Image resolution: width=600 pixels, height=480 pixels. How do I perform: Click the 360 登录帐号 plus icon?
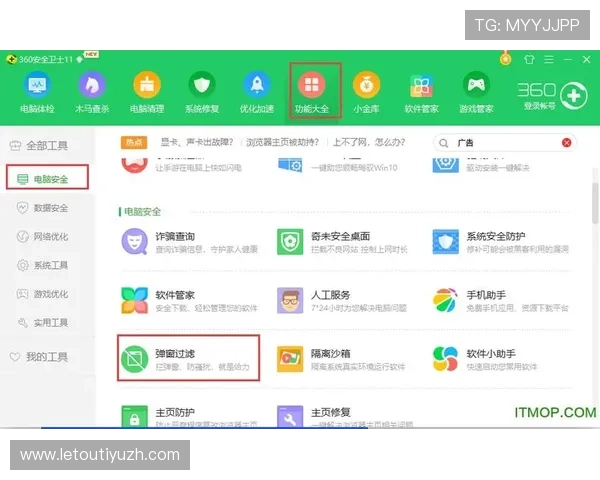pyautogui.click(x=574, y=96)
